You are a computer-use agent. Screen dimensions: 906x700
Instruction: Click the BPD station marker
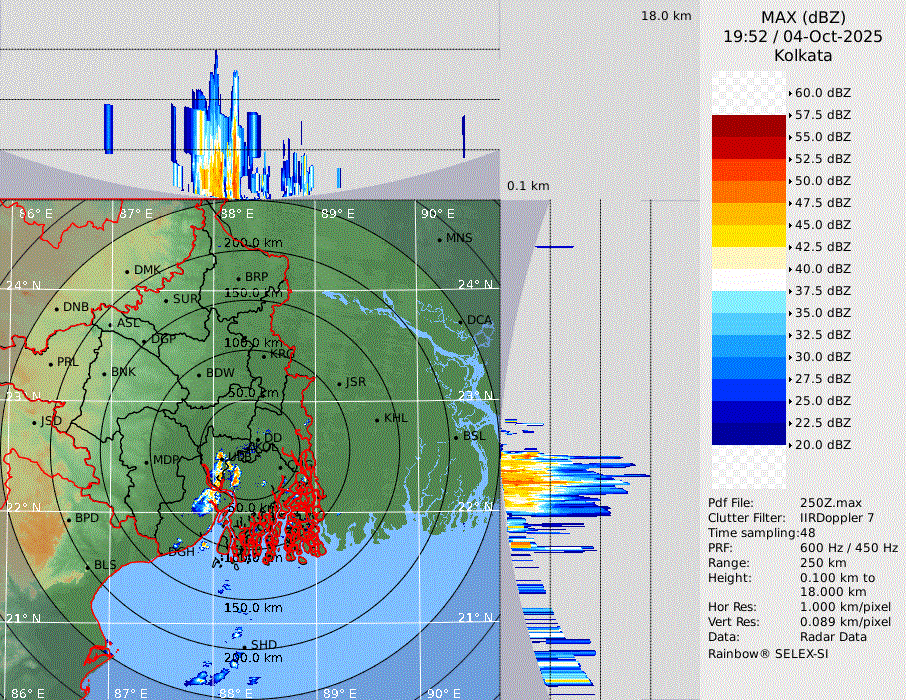click(69, 519)
